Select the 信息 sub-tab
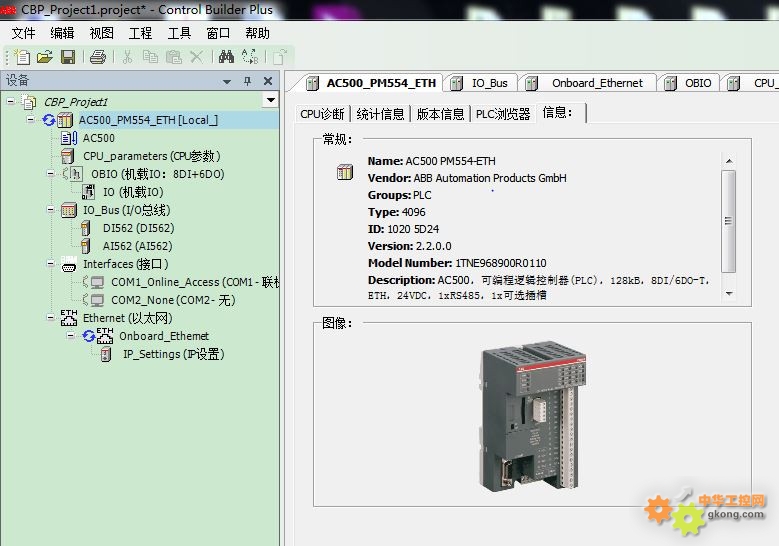 click(x=560, y=113)
